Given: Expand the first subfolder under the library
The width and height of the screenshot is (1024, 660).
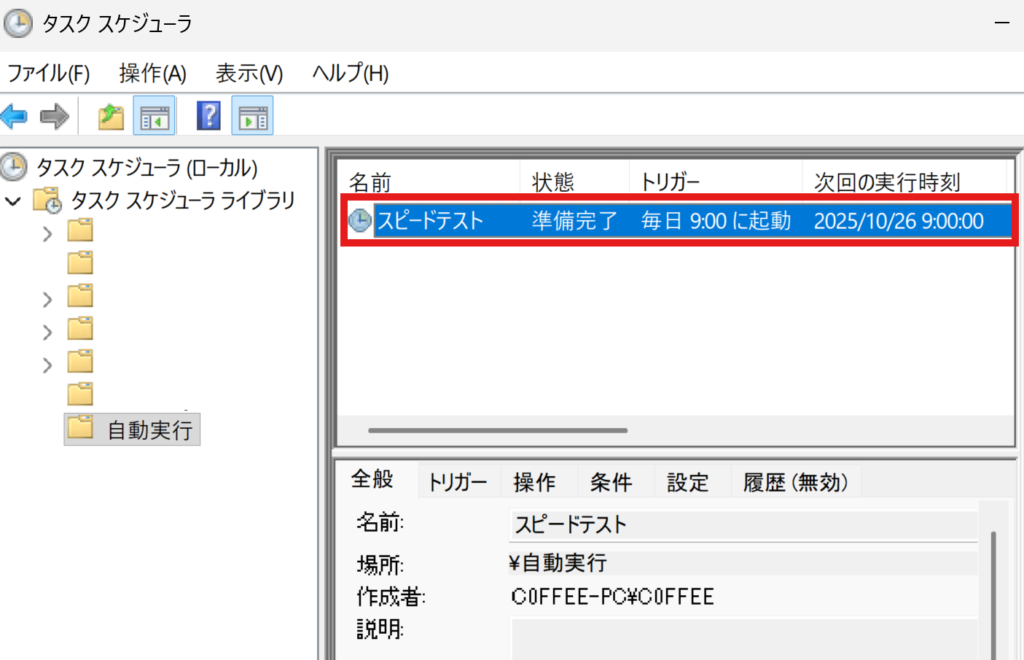Looking at the screenshot, I should pos(47,234).
